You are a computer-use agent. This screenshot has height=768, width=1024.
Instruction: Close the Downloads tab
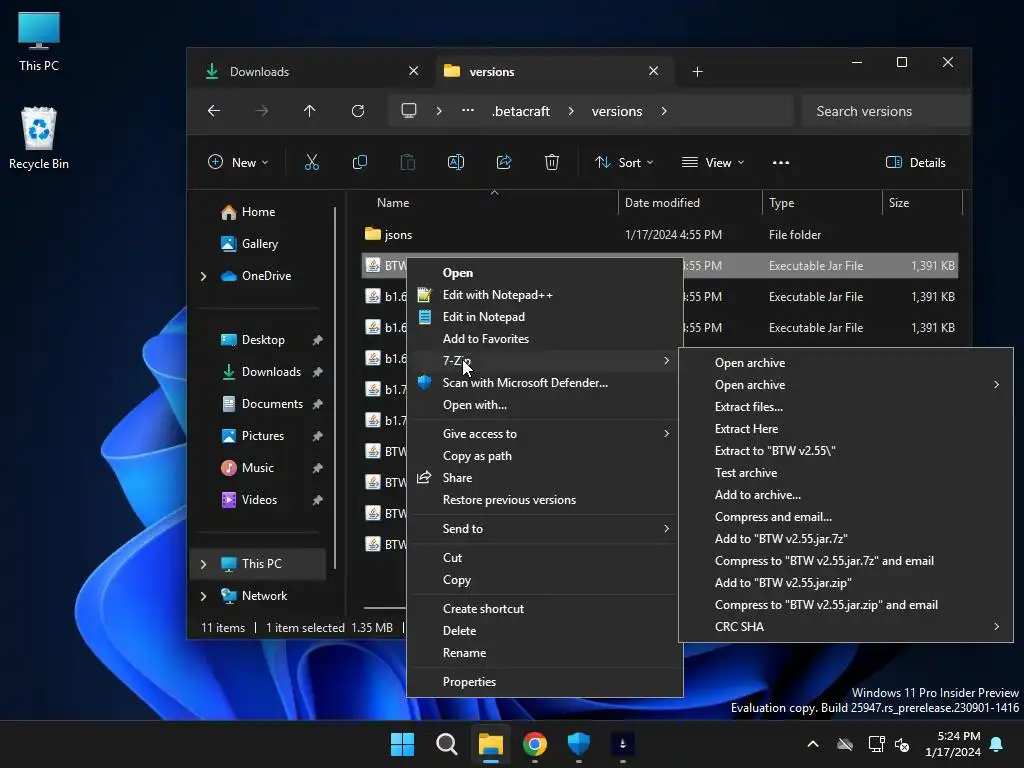(x=413, y=71)
